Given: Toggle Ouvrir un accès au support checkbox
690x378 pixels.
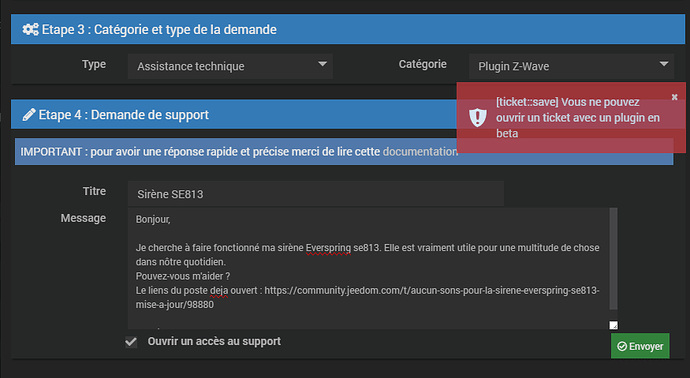Looking at the screenshot, I should click(131, 342).
